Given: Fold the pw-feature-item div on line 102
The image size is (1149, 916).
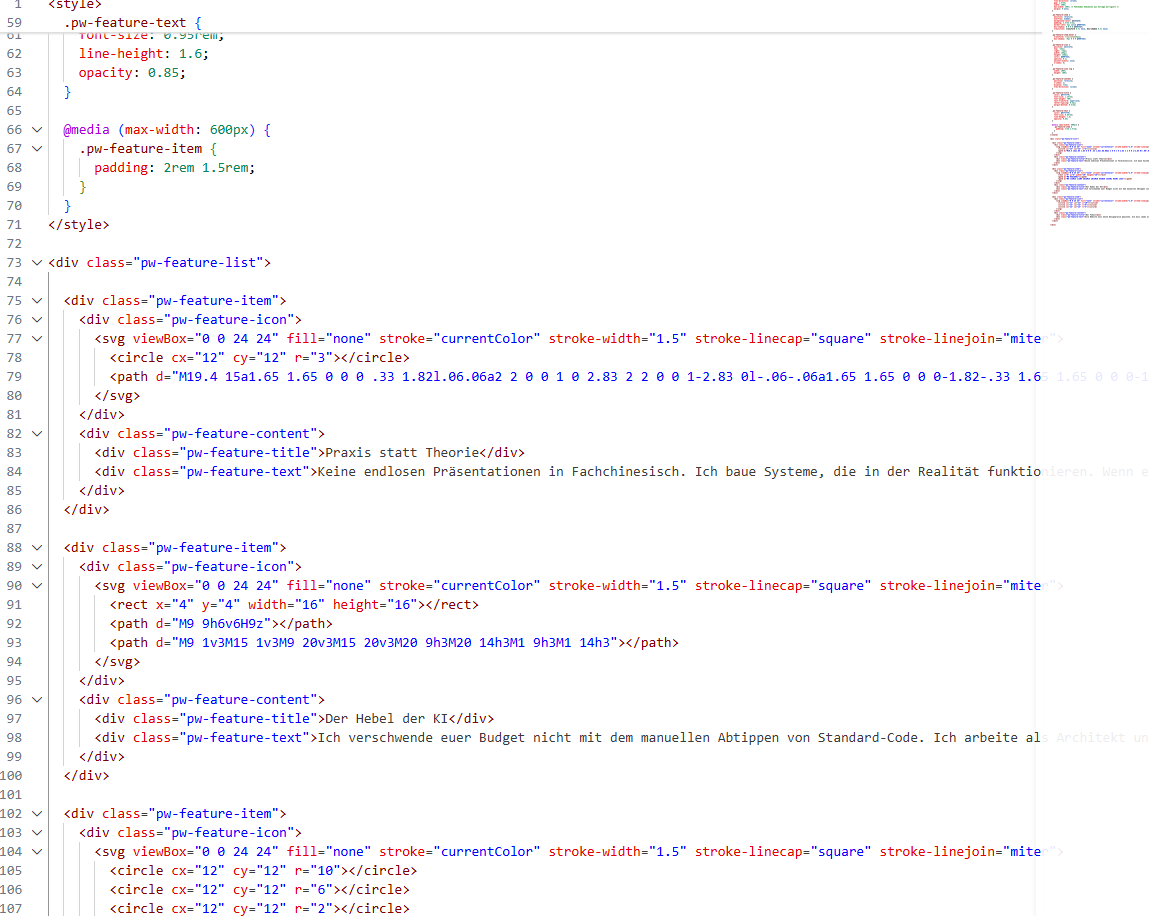Looking at the screenshot, I should [x=37, y=813].
